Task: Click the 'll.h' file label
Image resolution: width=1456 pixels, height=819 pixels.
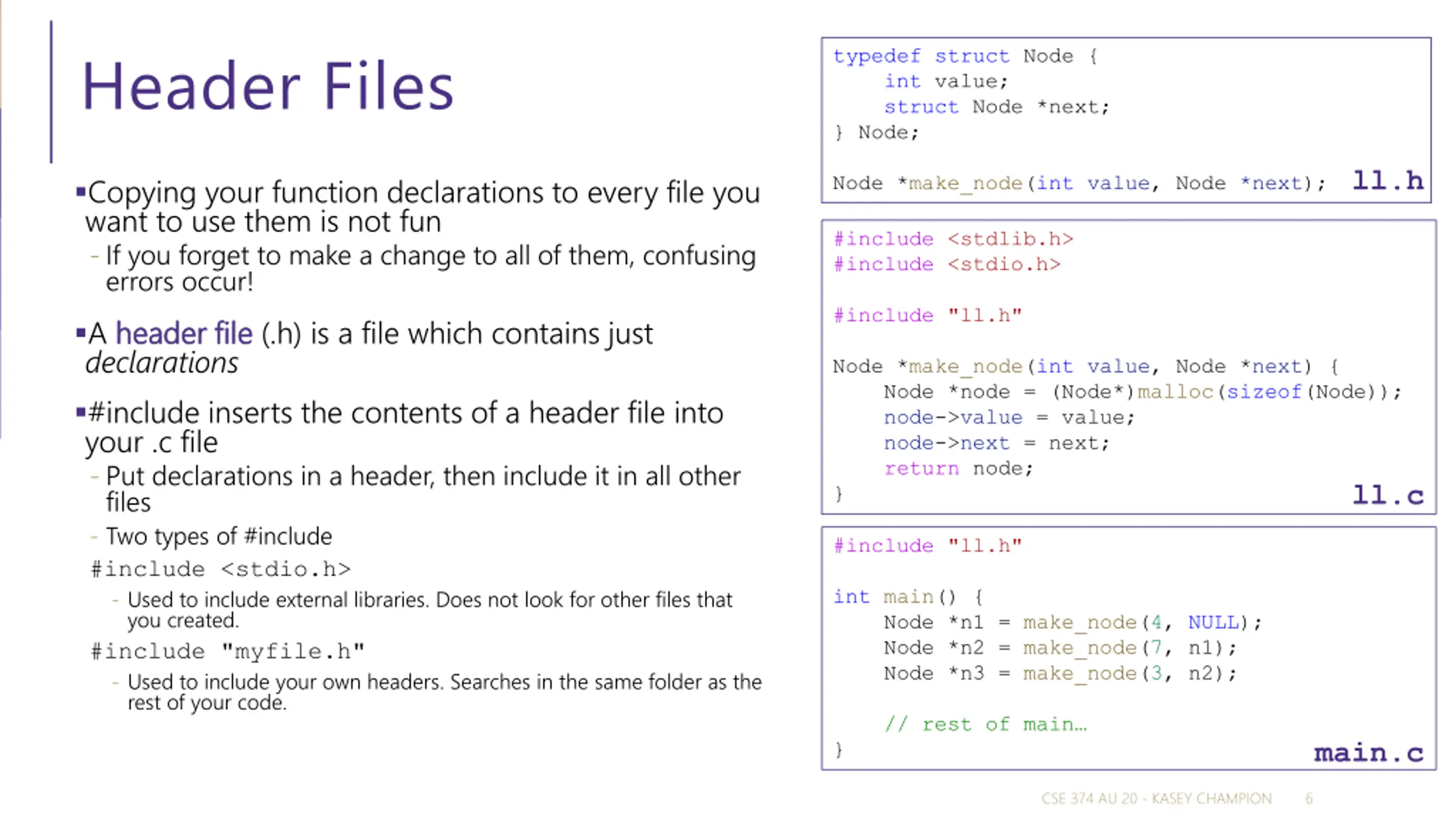Action: pos(1388,181)
